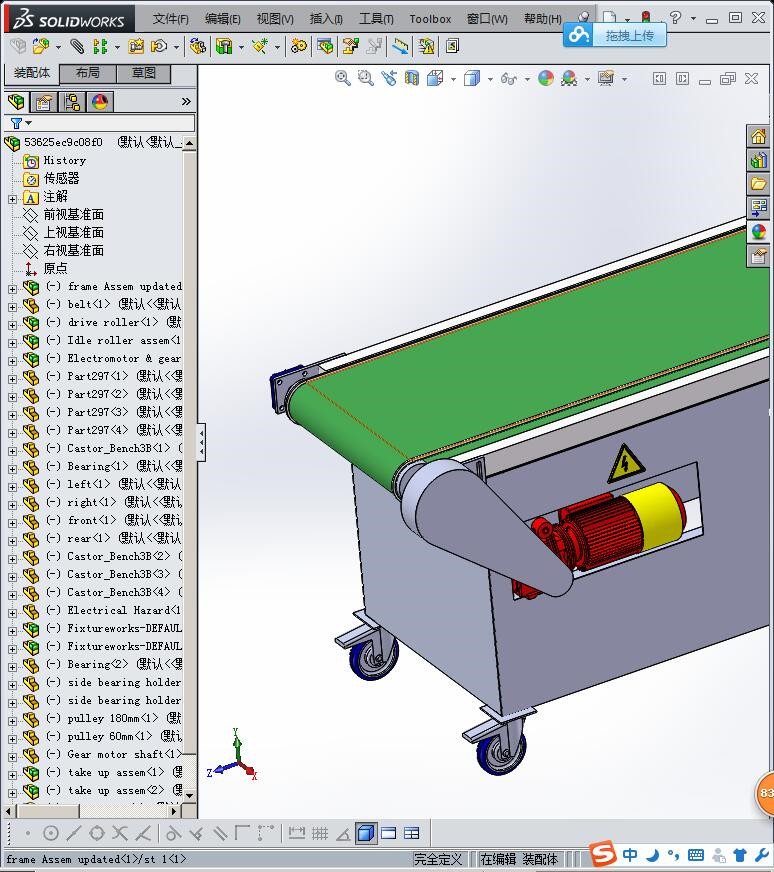The image size is (774, 872).
Task: Toggle Hide/Show Items eyeglasses icon
Action: click(x=509, y=78)
